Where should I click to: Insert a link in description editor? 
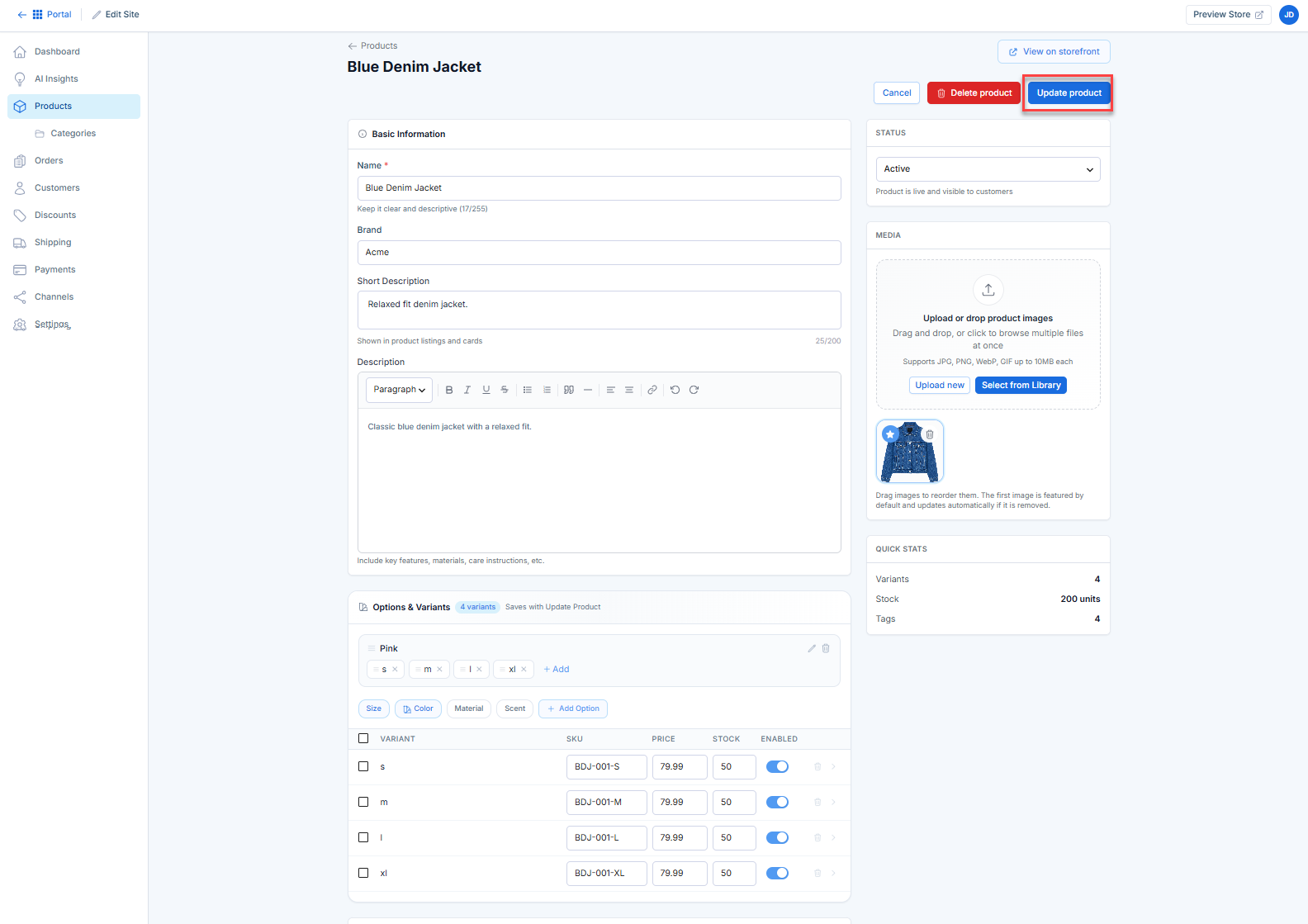coord(652,390)
